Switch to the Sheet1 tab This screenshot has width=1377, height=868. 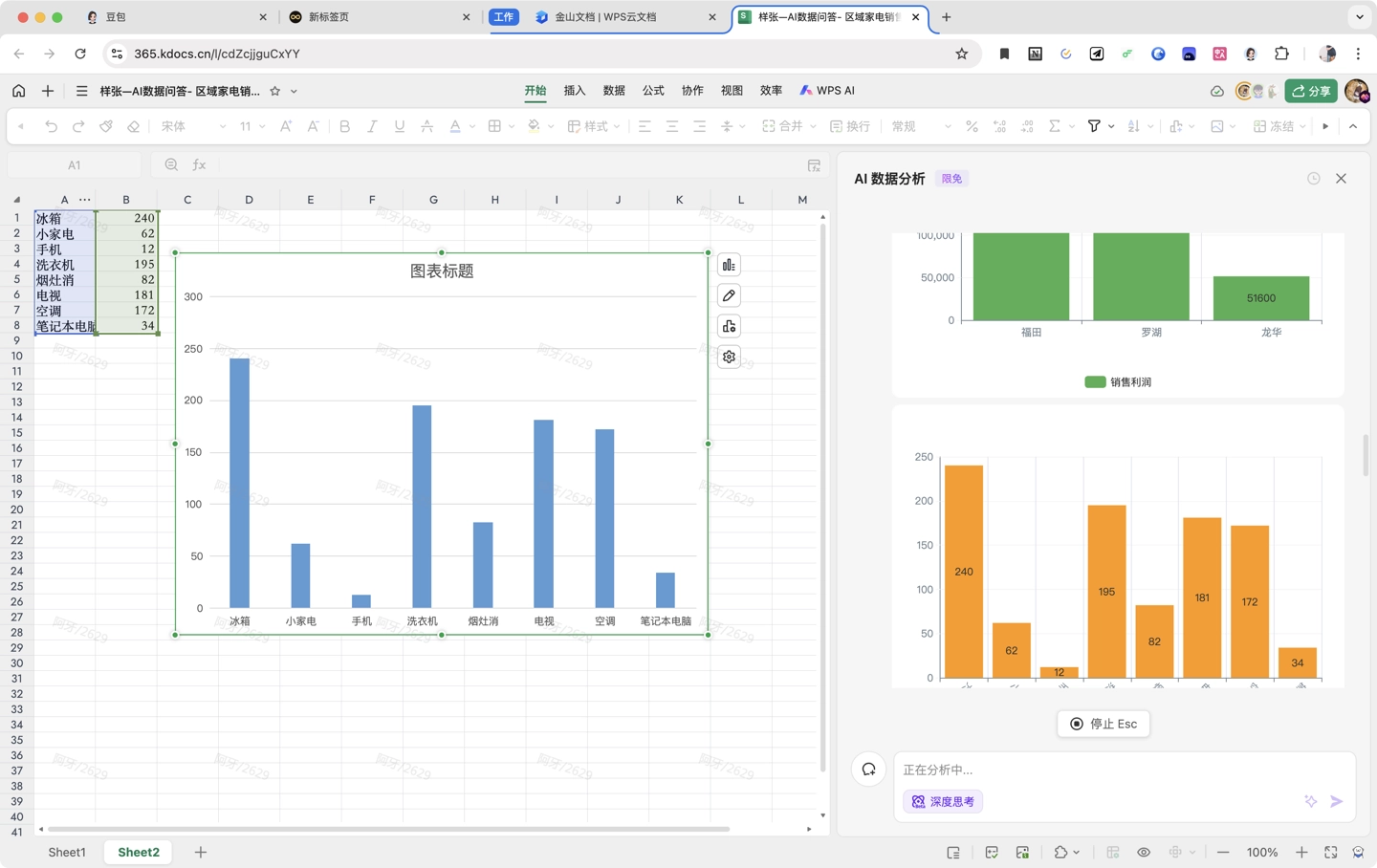click(67, 852)
